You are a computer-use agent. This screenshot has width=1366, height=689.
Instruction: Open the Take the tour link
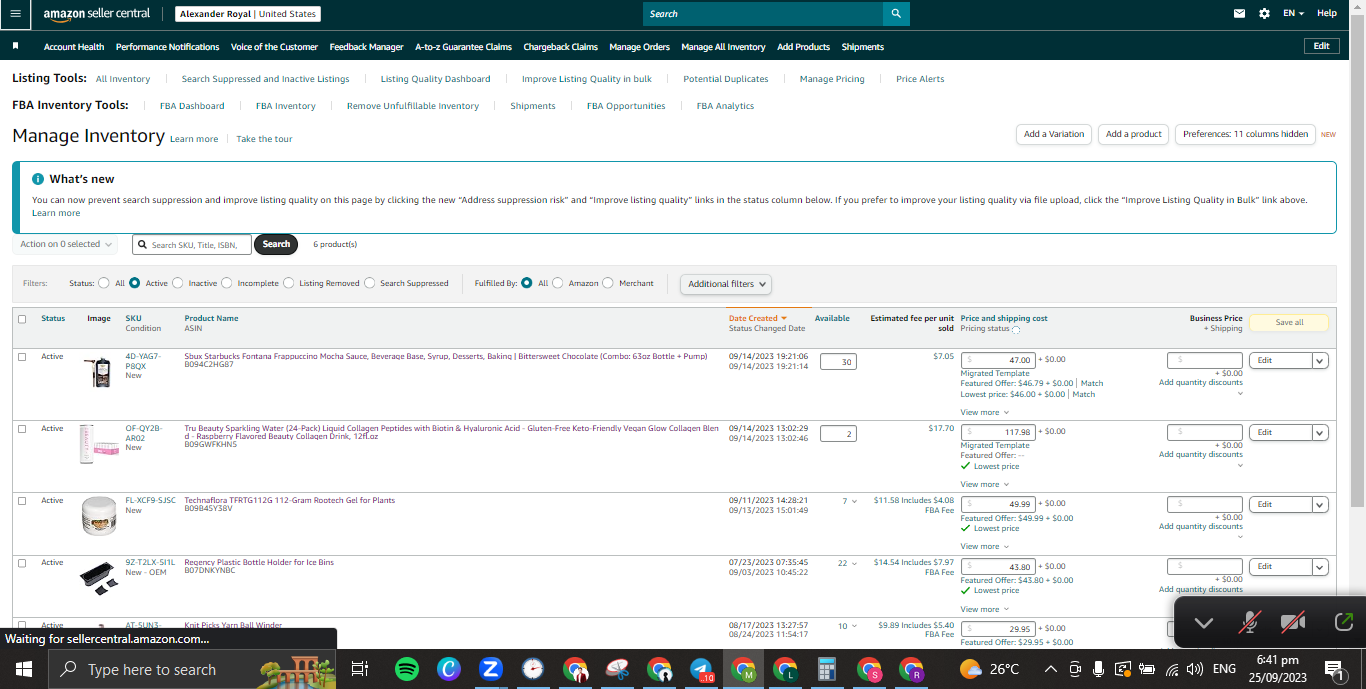click(264, 139)
